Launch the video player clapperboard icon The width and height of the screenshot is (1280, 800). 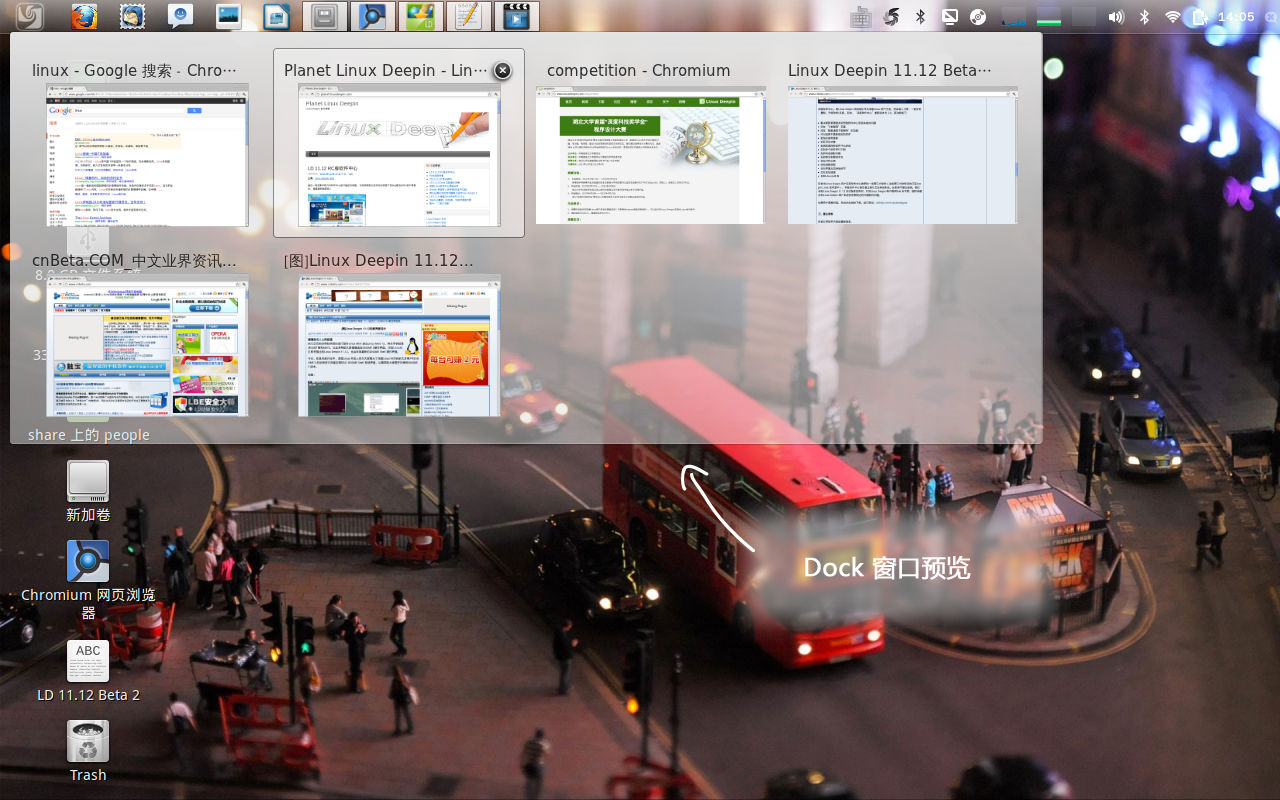tap(516, 16)
